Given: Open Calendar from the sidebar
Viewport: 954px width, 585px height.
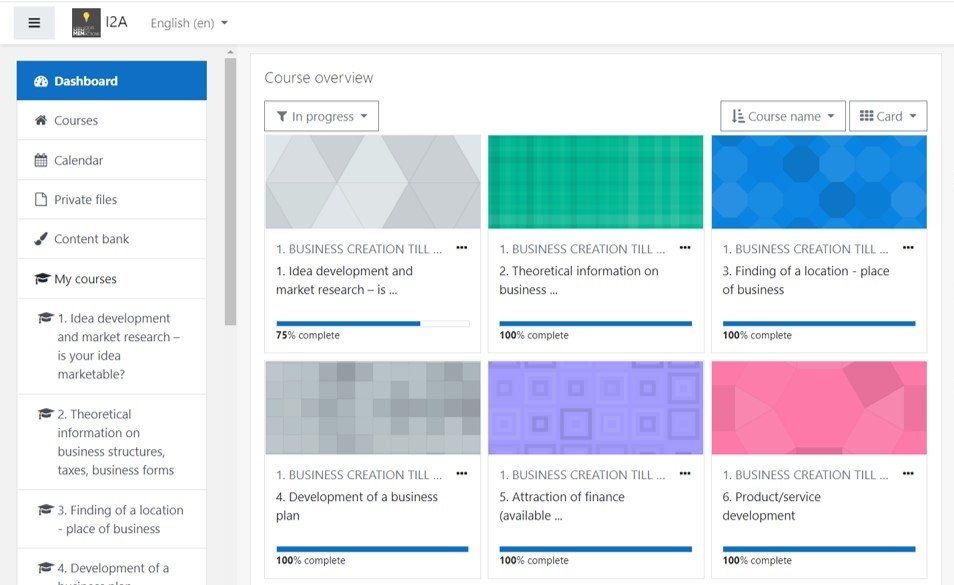Looking at the screenshot, I should [112, 160].
